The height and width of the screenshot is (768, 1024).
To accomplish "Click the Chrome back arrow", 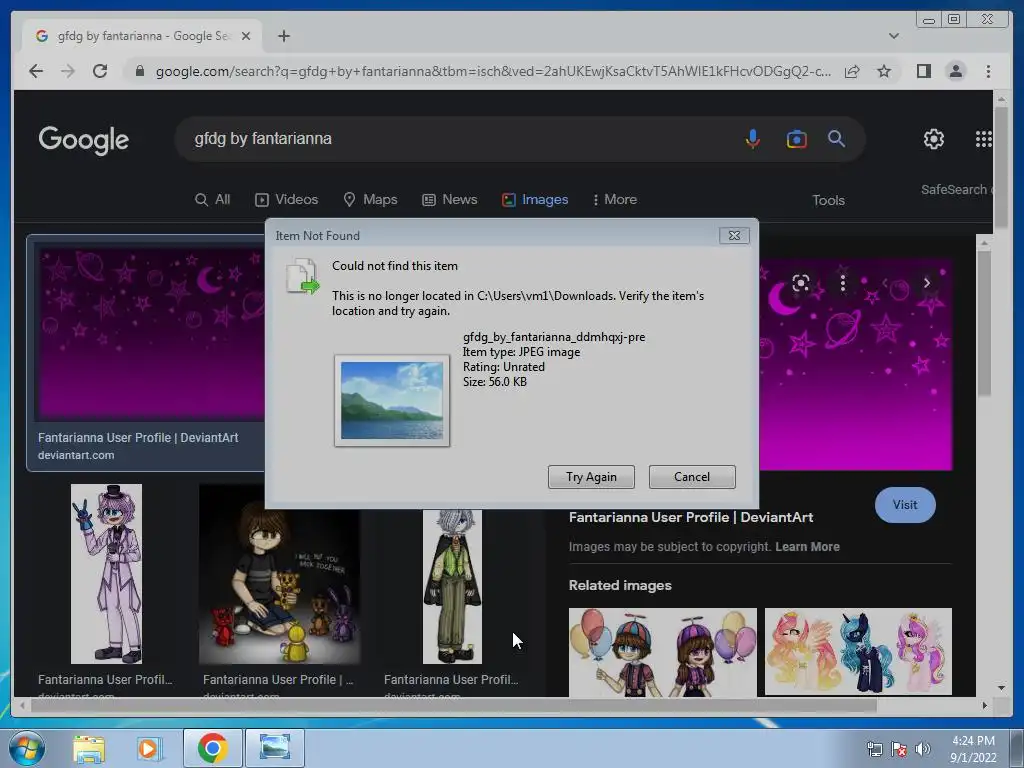I will (37, 71).
